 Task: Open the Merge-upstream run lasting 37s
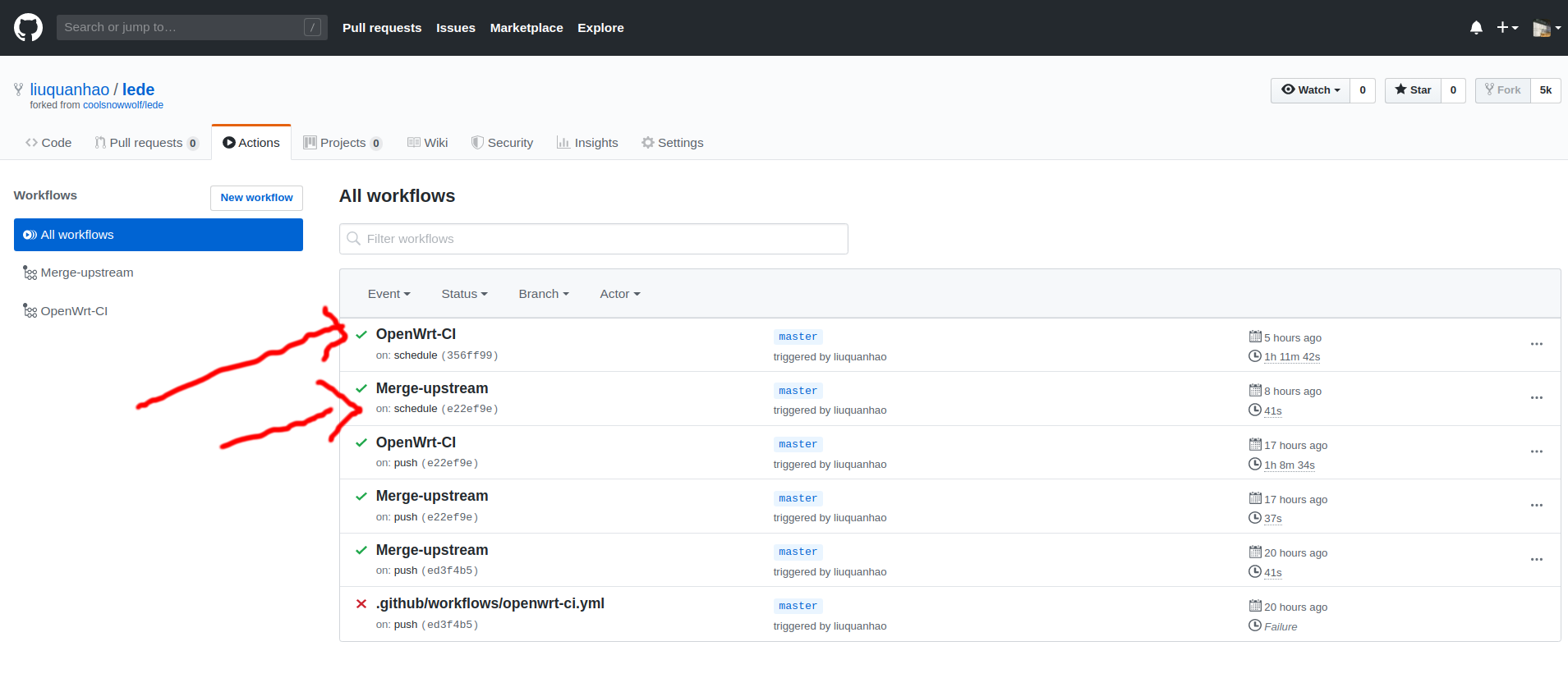pos(432,496)
